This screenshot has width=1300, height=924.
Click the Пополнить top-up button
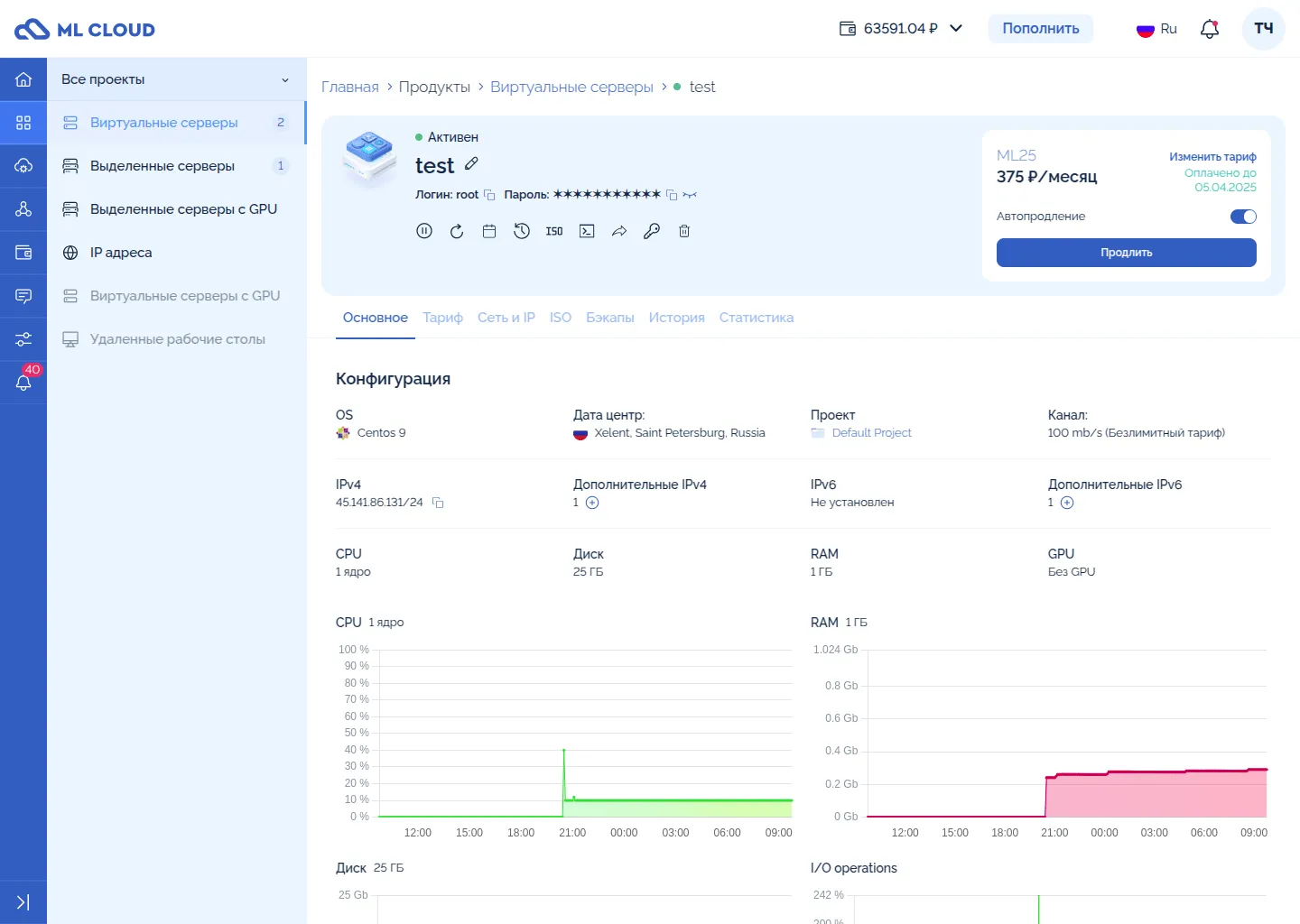1041,29
